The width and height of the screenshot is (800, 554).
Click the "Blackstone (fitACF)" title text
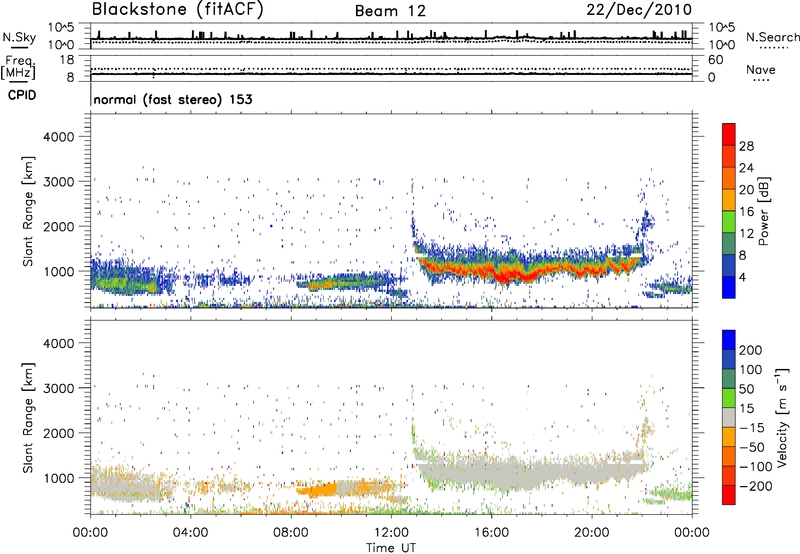click(178, 10)
